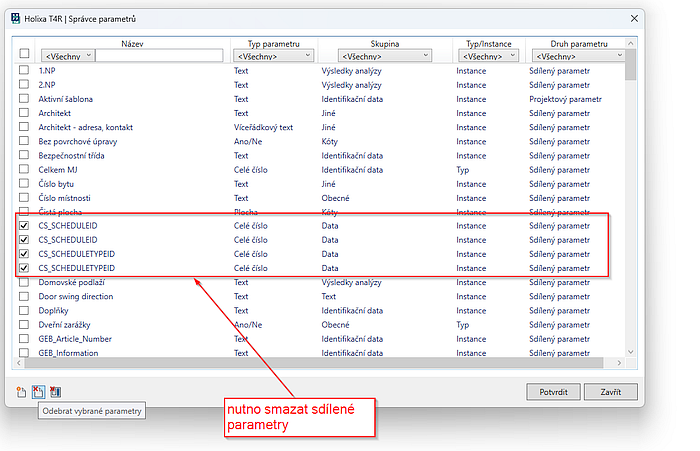The width and height of the screenshot is (700, 451).
Task: Tick the GEB_Article_Number checkbox
Action: pyautogui.click(x=24, y=339)
